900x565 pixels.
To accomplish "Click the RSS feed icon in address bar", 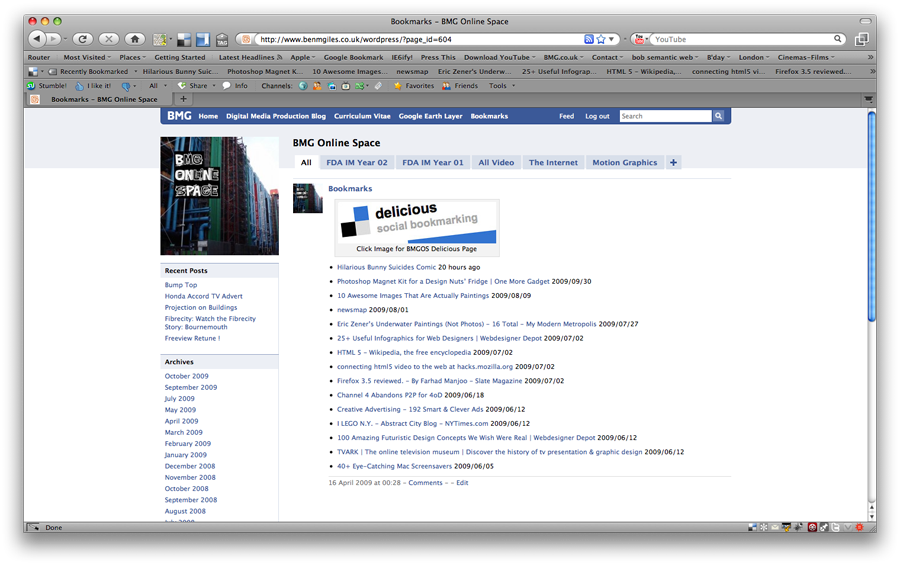I will 588,39.
